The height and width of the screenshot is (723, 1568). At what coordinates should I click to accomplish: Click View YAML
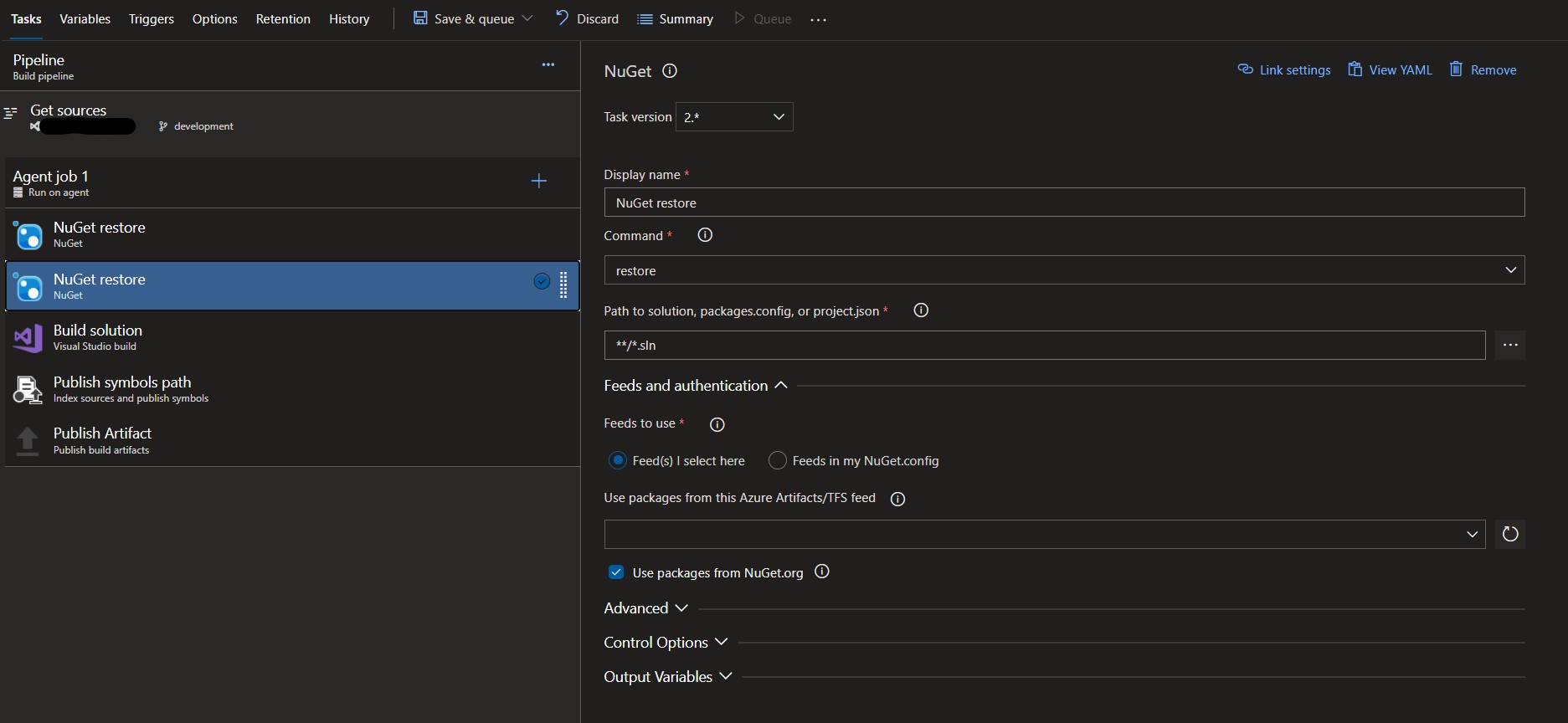[x=1390, y=69]
